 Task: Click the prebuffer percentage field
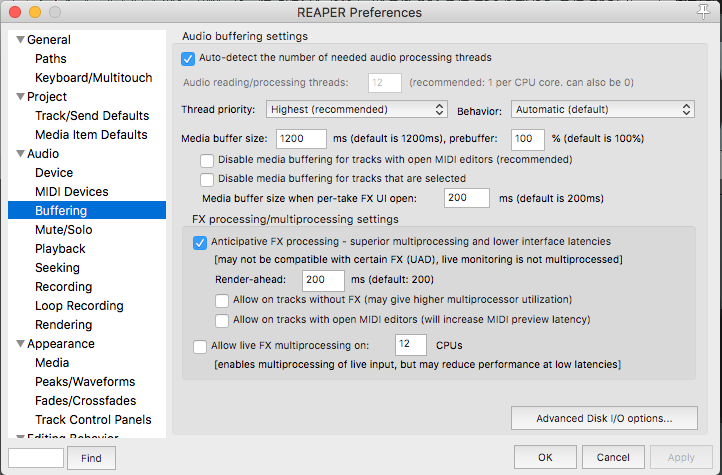[x=528, y=139]
